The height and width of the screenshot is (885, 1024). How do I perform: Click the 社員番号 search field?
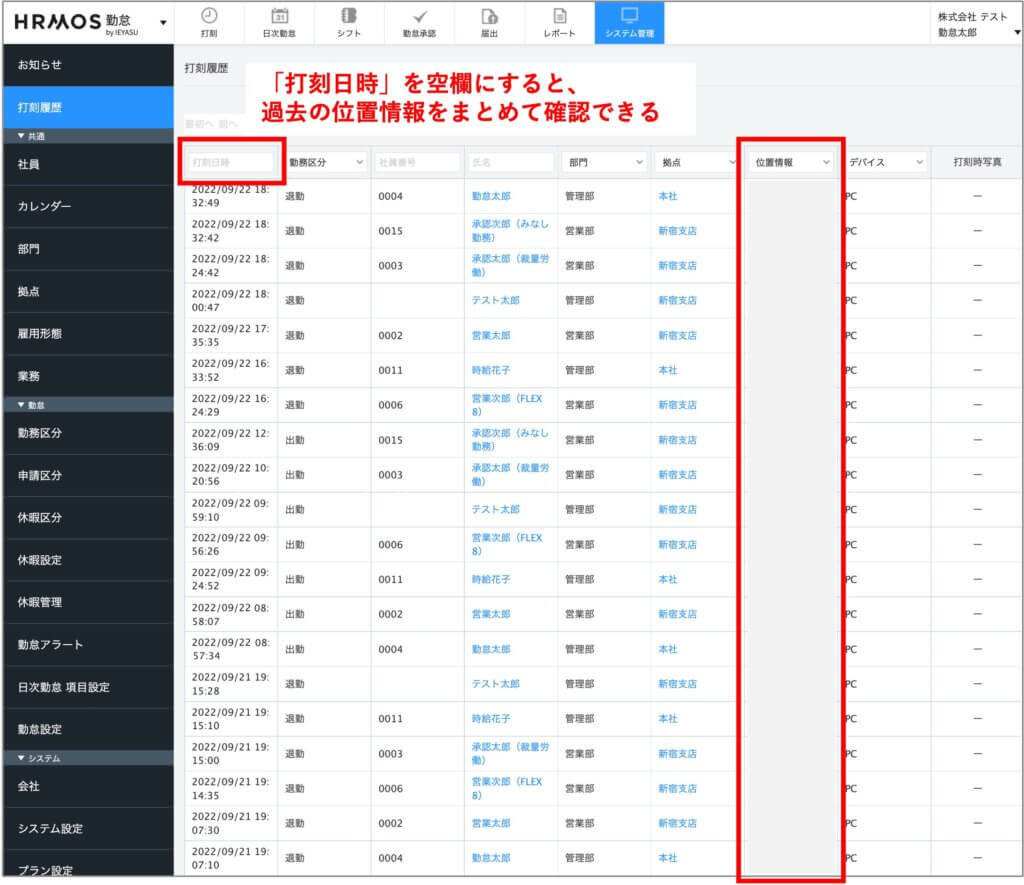click(x=416, y=162)
